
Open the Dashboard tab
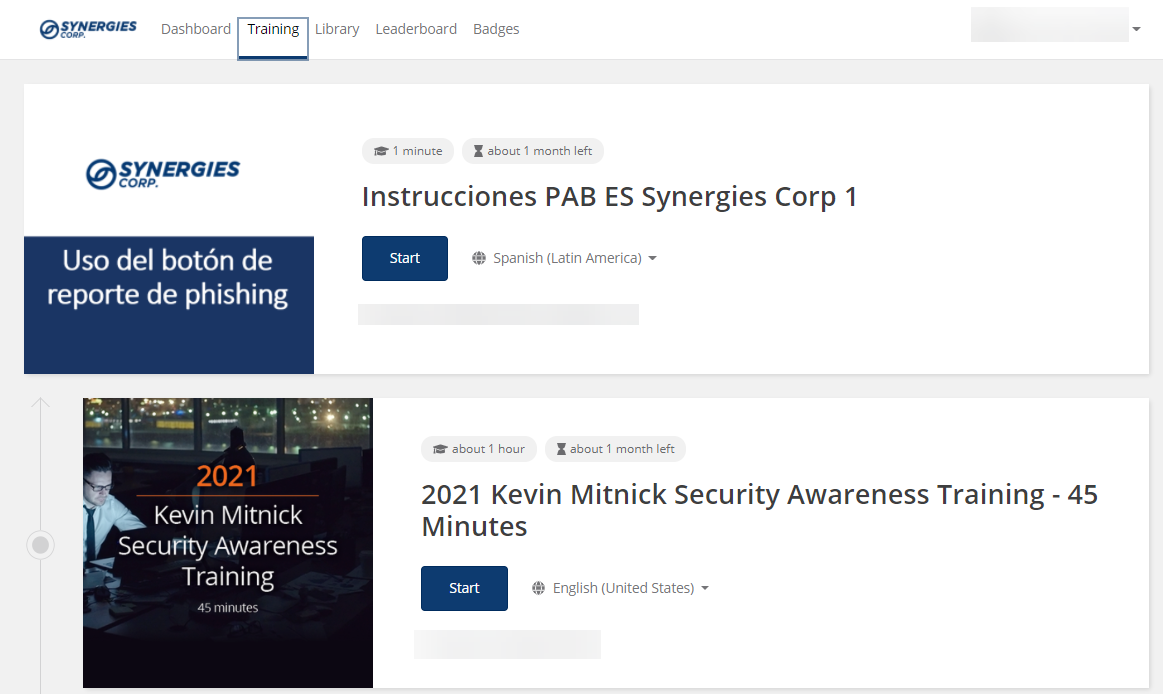click(x=196, y=29)
